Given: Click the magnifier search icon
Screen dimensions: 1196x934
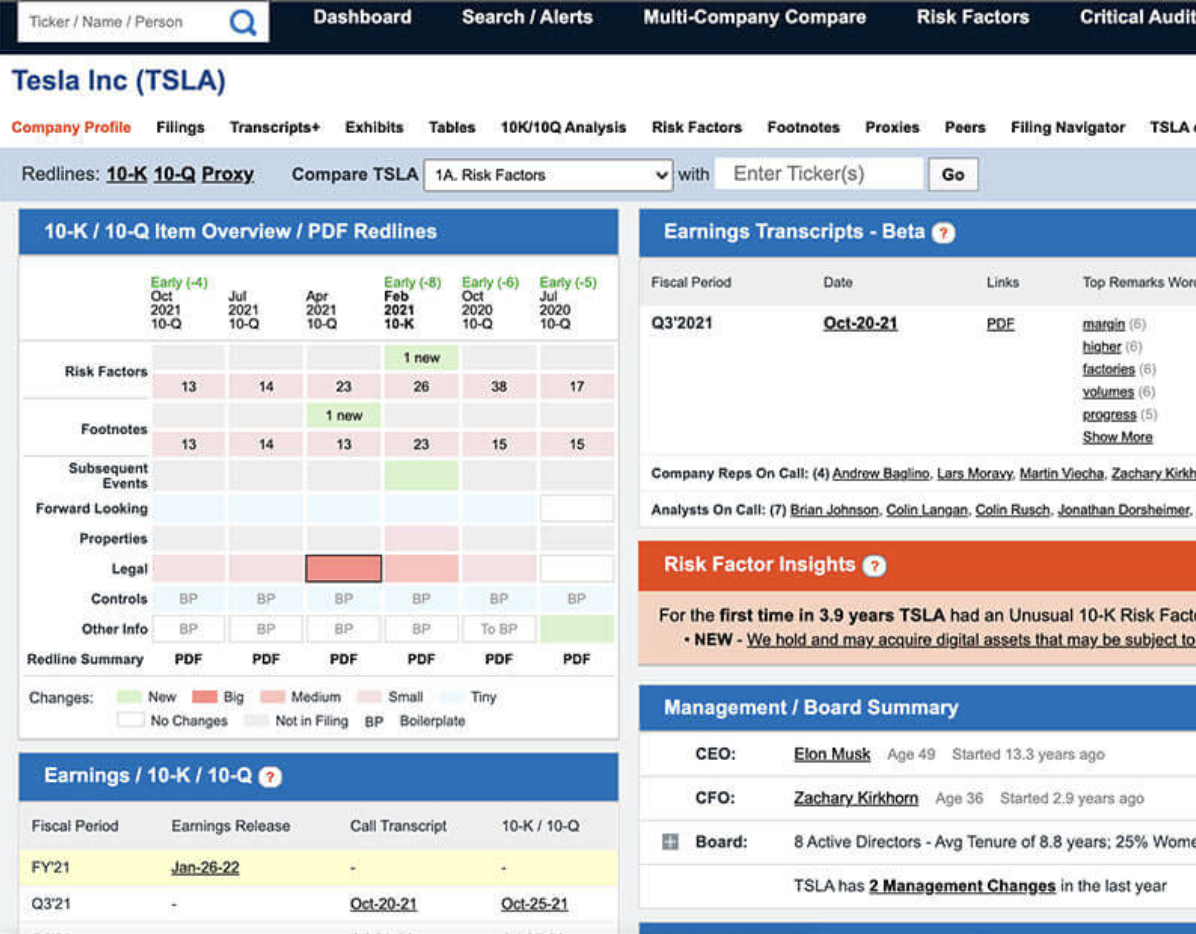Looking at the screenshot, I should [x=243, y=22].
